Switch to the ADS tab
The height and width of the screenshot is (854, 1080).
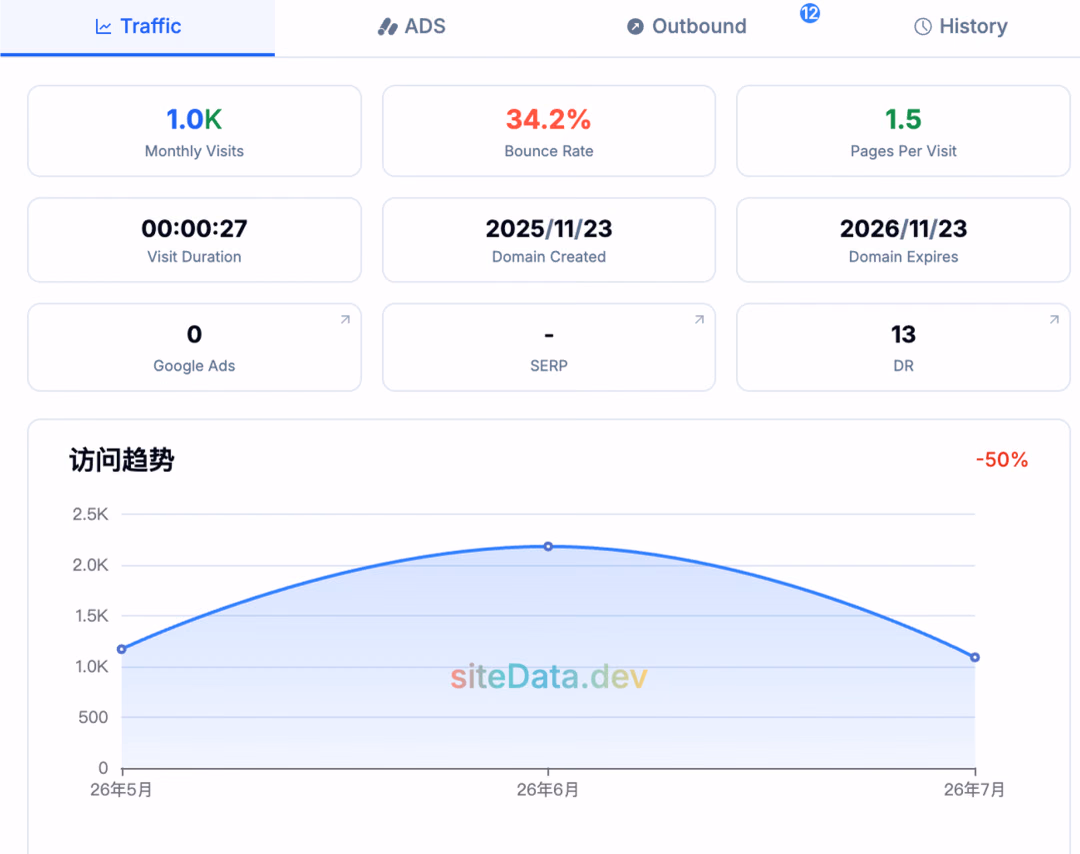tap(412, 27)
